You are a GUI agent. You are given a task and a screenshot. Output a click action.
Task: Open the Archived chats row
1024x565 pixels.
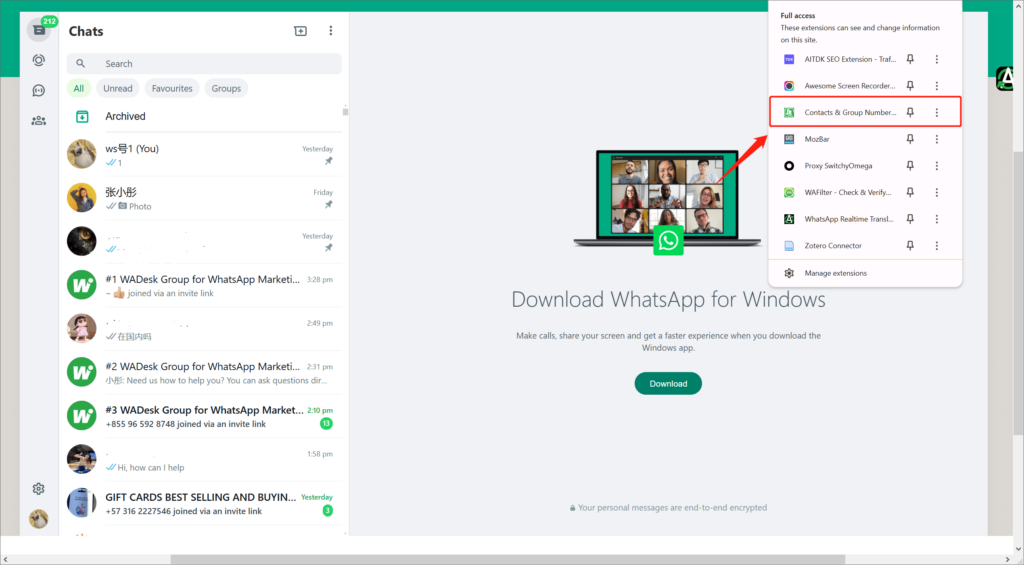[x=204, y=116]
